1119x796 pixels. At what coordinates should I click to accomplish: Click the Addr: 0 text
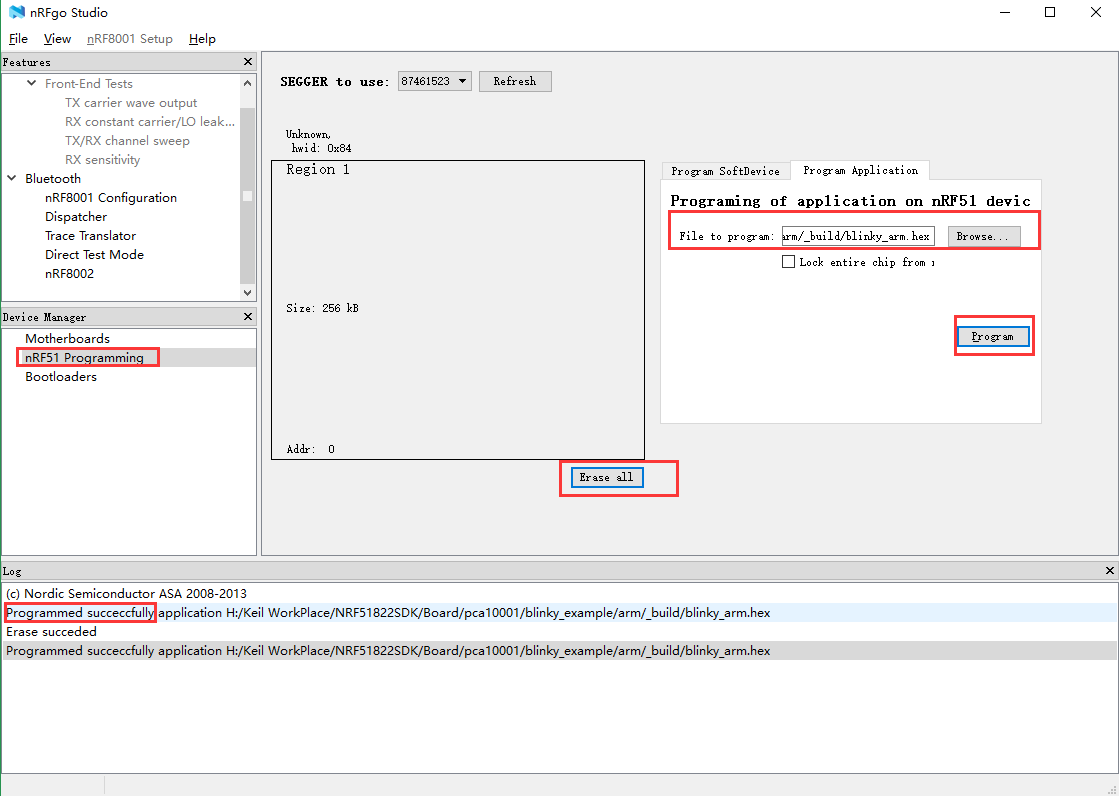pyautogui.click(x=310, y=449)
